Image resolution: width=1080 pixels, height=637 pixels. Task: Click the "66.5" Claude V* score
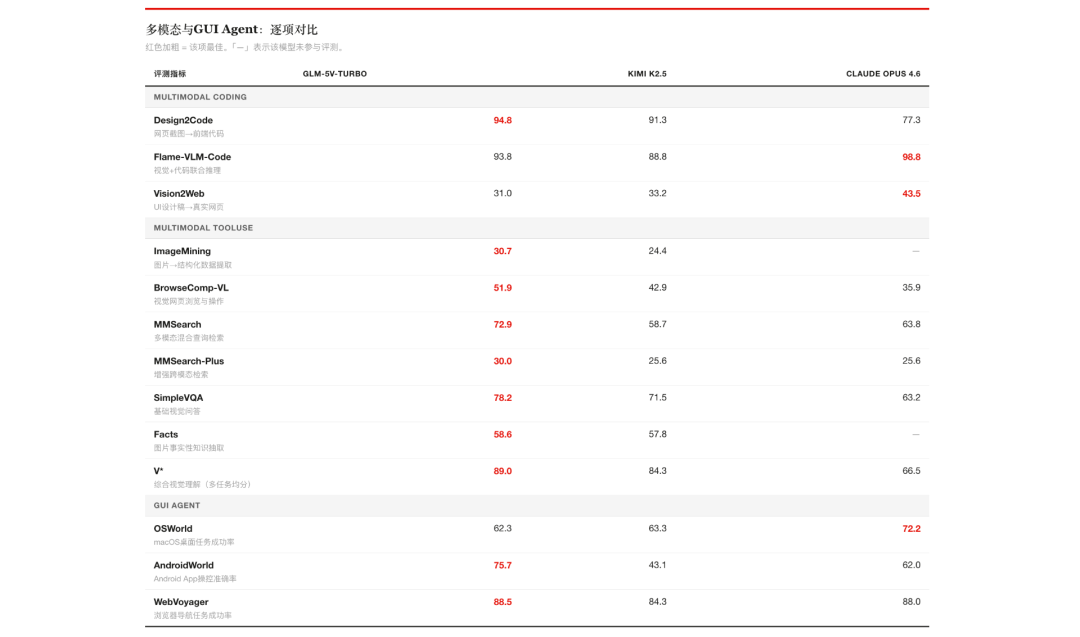[911, 470]
